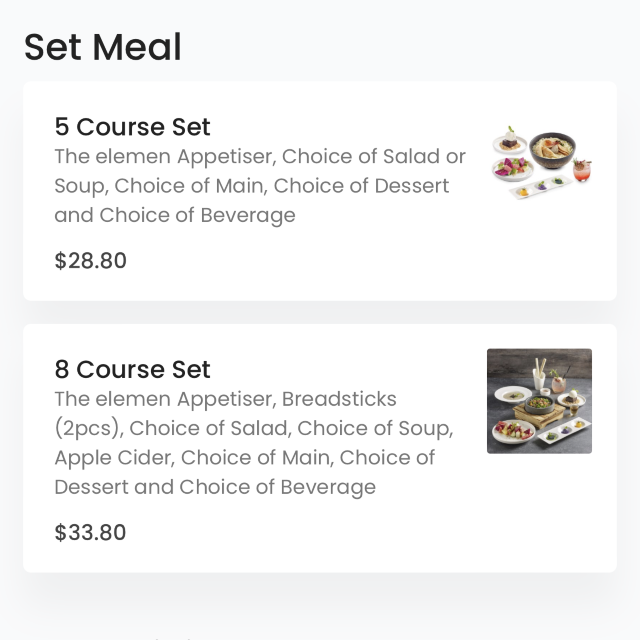
Task: Click the salad plate in 8 Course photo
Action: tap(513, 431)
